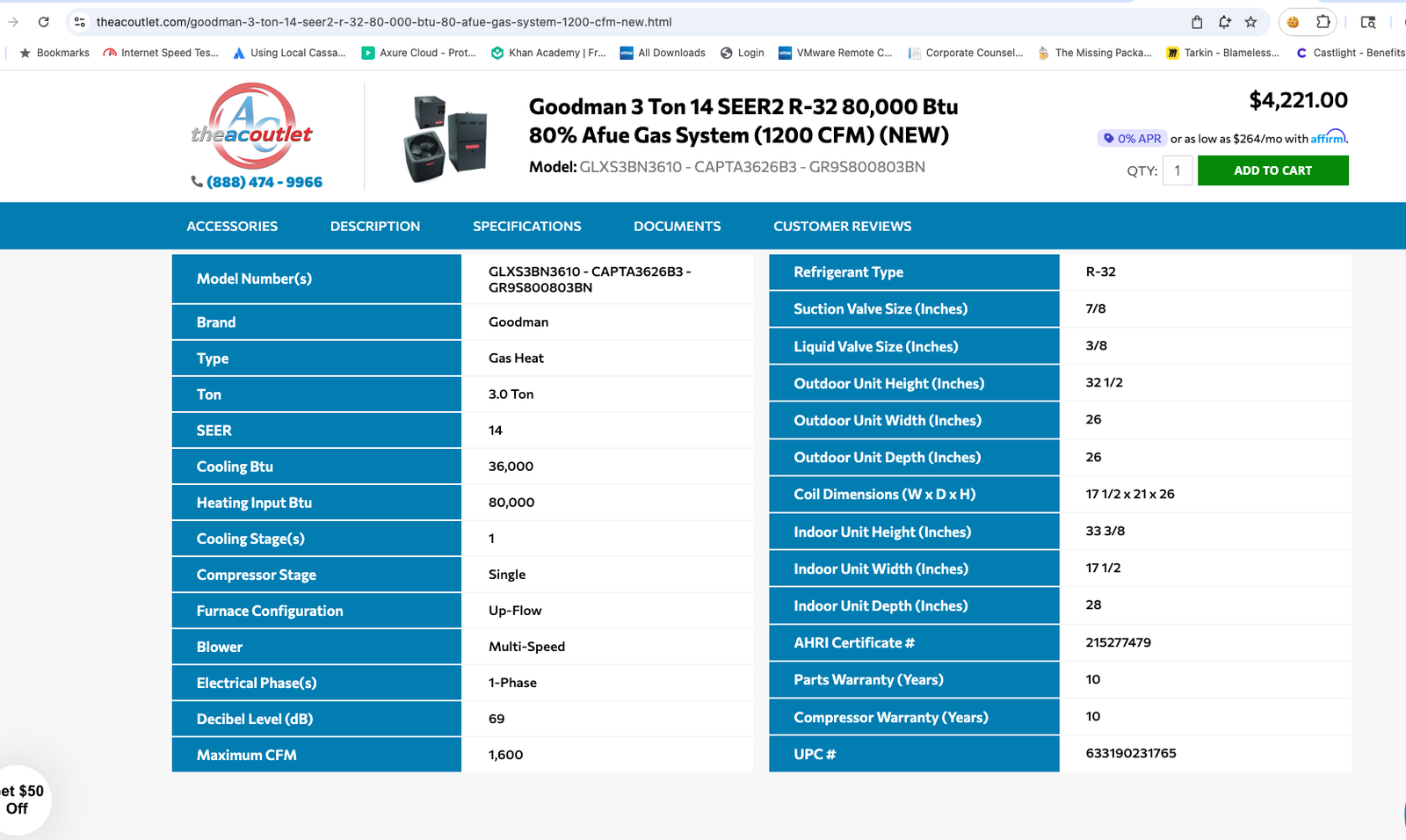Click the '3.0 Ton' value
The height and width of the screenshot is (840, 1406).
(x=511, y=395)
